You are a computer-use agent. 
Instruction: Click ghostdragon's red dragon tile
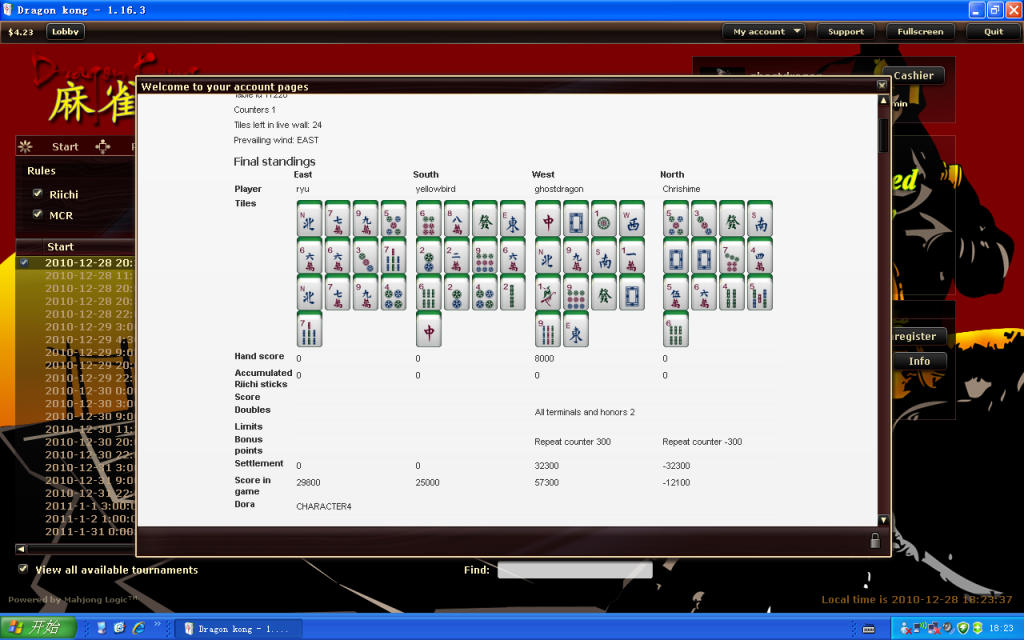click(548, 219)
